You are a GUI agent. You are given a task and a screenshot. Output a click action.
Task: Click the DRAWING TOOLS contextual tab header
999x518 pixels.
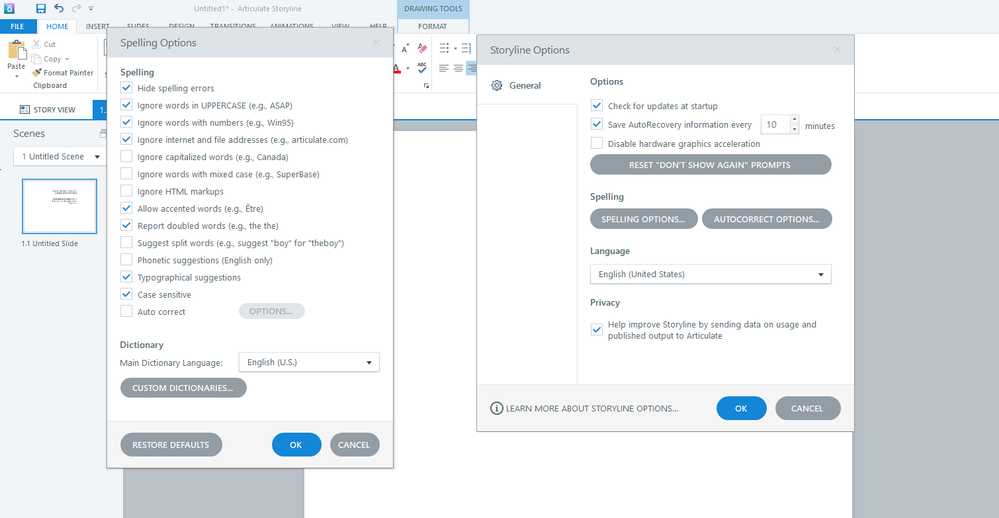click(x=433, y=9)
